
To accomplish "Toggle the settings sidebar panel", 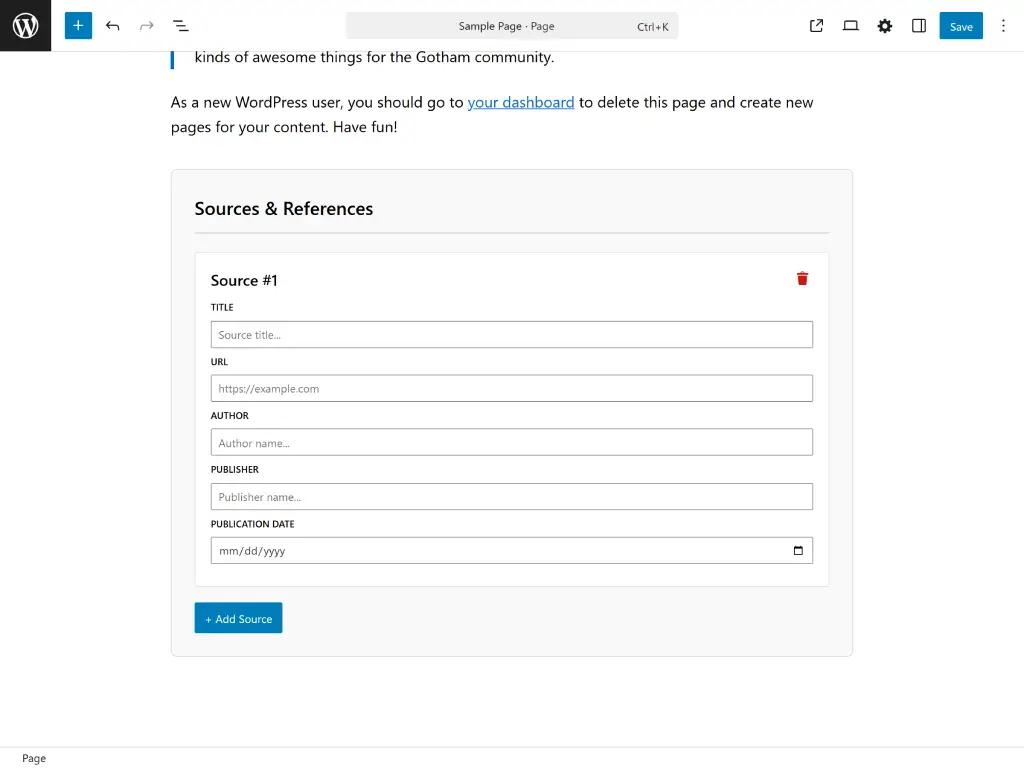I will (919, 26).
